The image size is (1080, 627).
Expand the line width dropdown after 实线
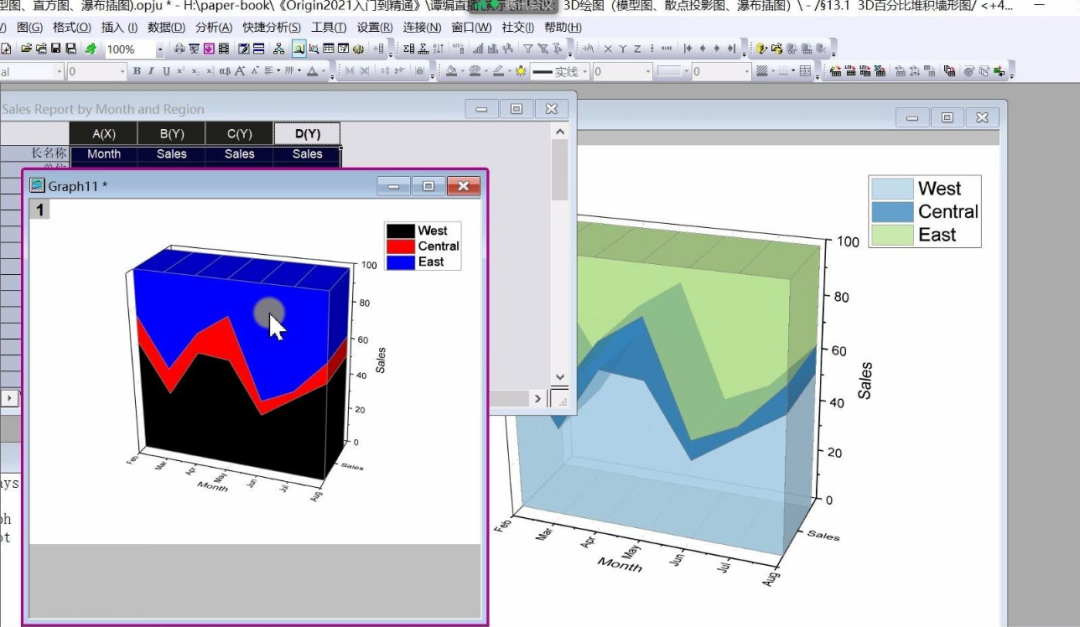648,72
